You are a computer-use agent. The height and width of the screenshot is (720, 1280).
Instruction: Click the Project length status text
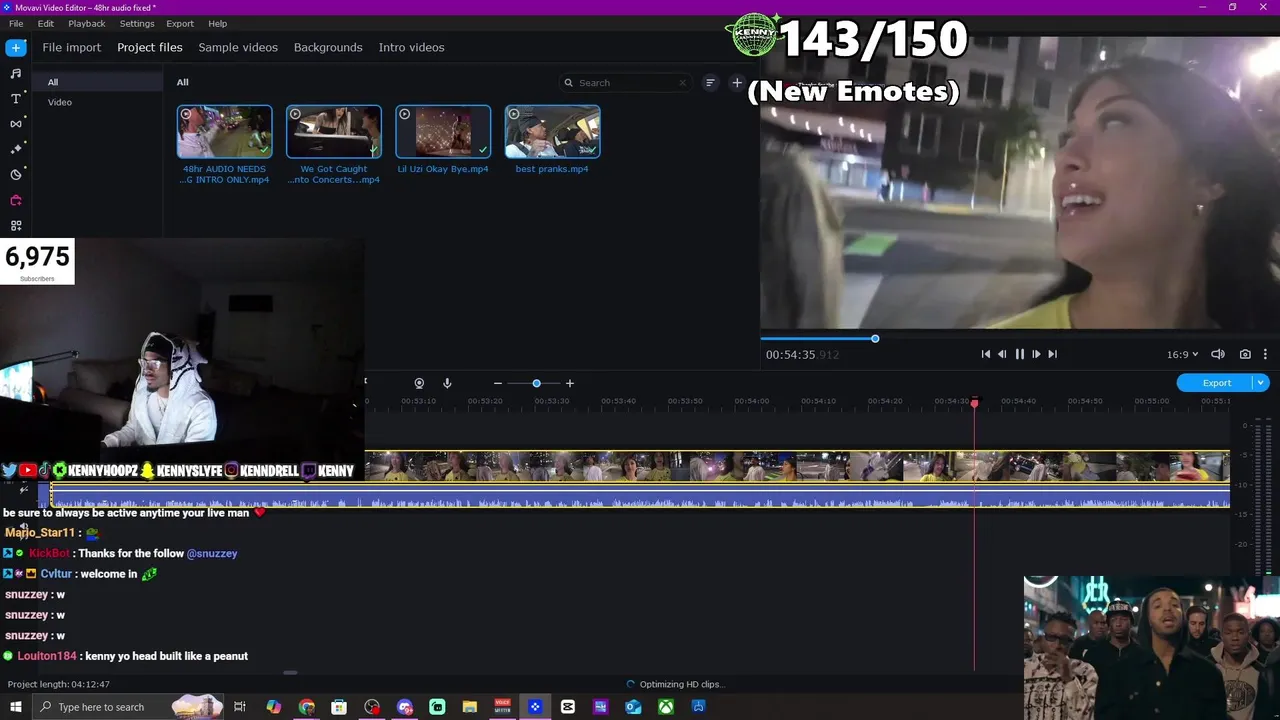pos(59,684)
